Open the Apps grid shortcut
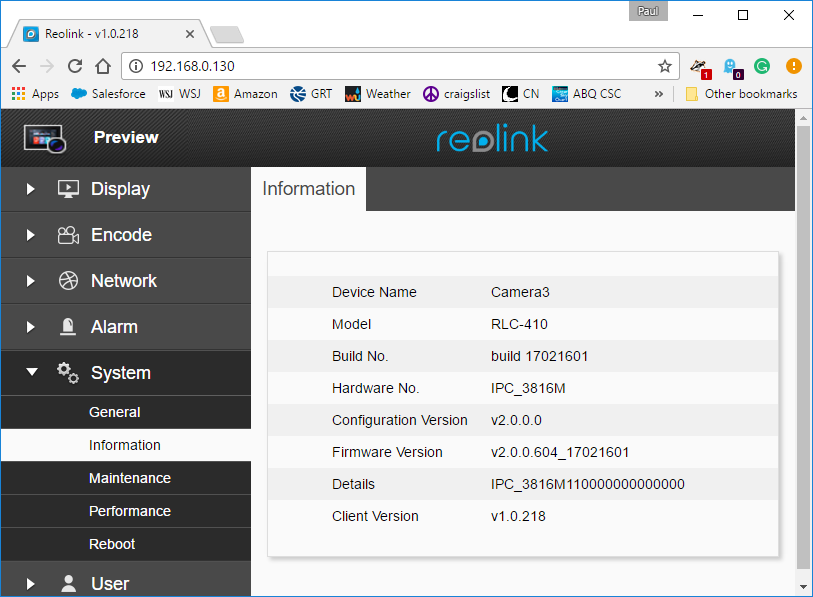813x597 pixels. (35, 94)
